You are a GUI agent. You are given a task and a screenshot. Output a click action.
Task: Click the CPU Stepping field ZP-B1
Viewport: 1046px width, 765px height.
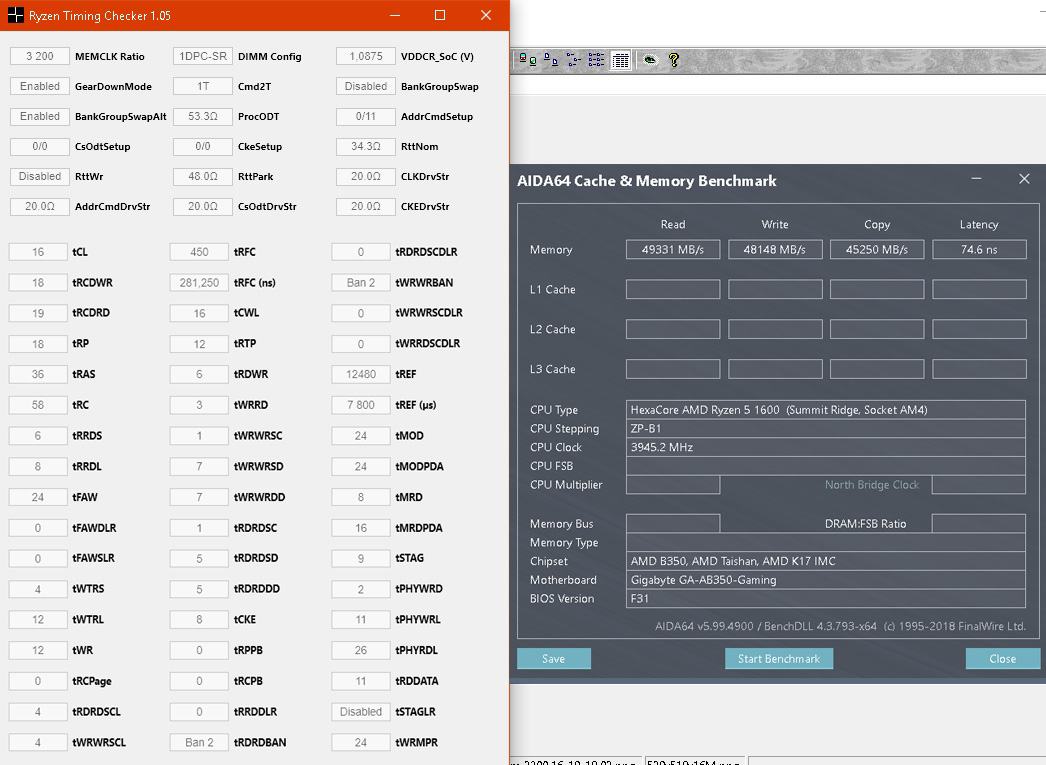pyautogui.click(x=825, y=428)
